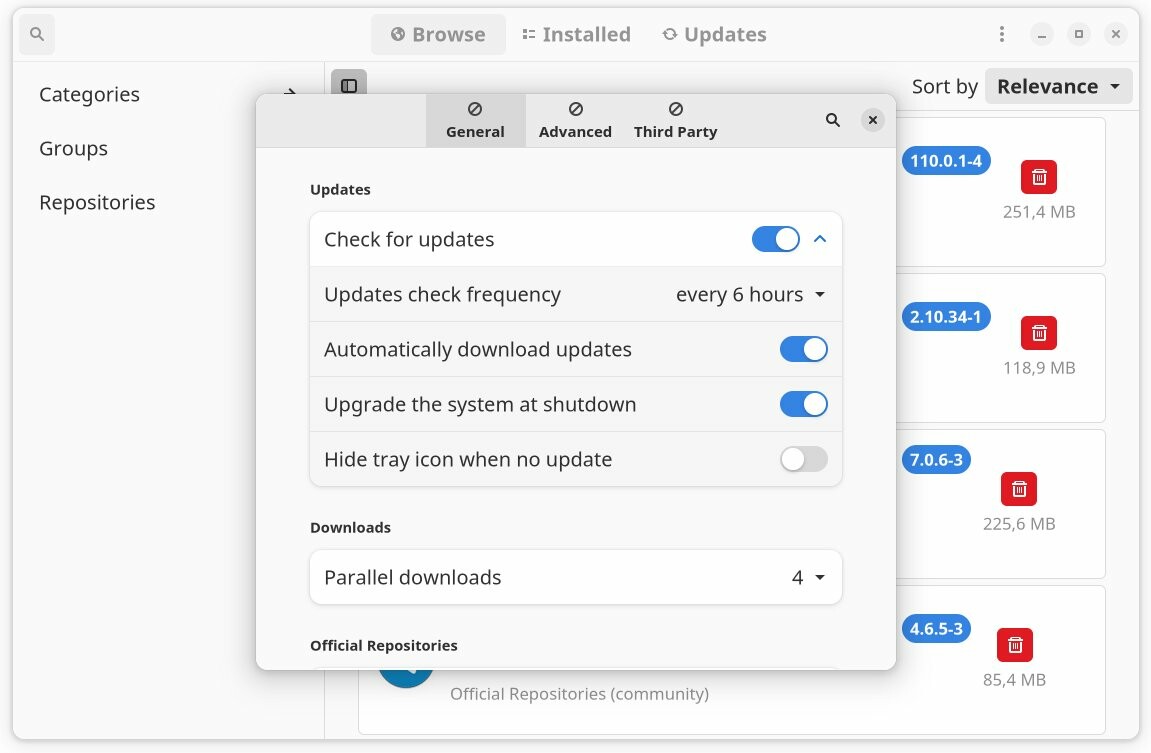Click the trash icon above 225,6 MB
Screen dimensions: 1151x753
(1019, 489)
